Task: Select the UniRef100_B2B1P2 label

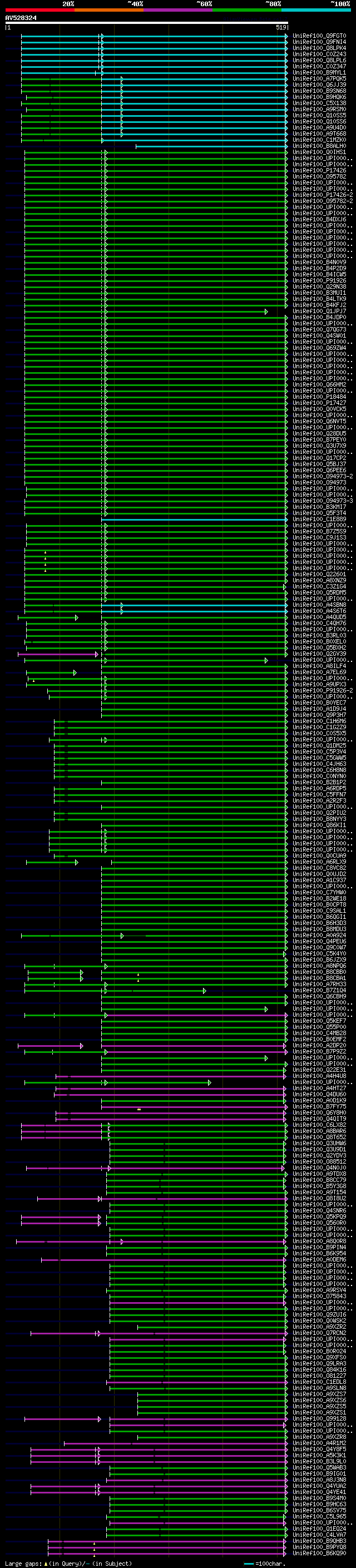Action: (x=319, y=782)
